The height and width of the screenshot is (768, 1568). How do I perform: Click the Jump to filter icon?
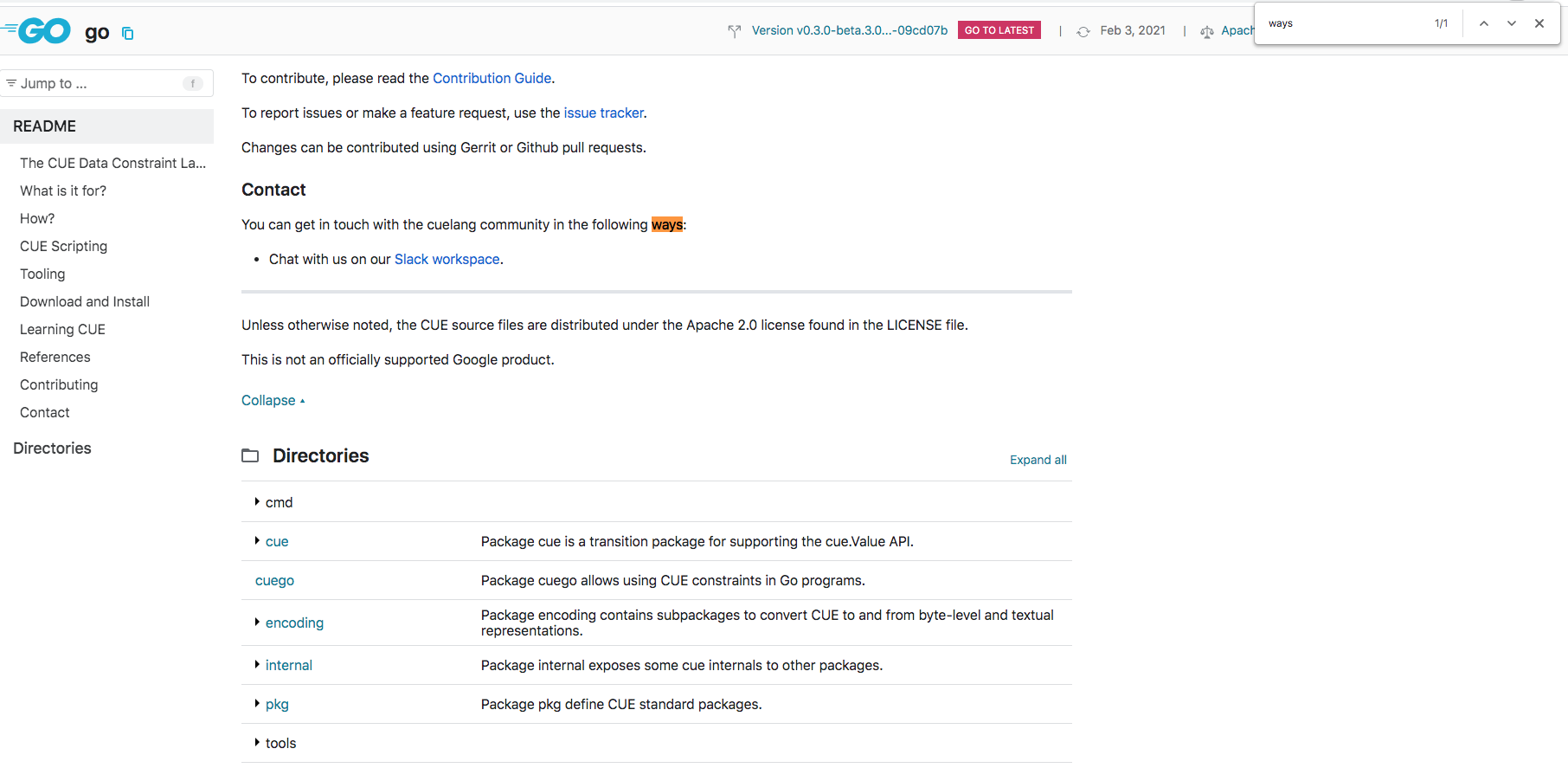11,83
